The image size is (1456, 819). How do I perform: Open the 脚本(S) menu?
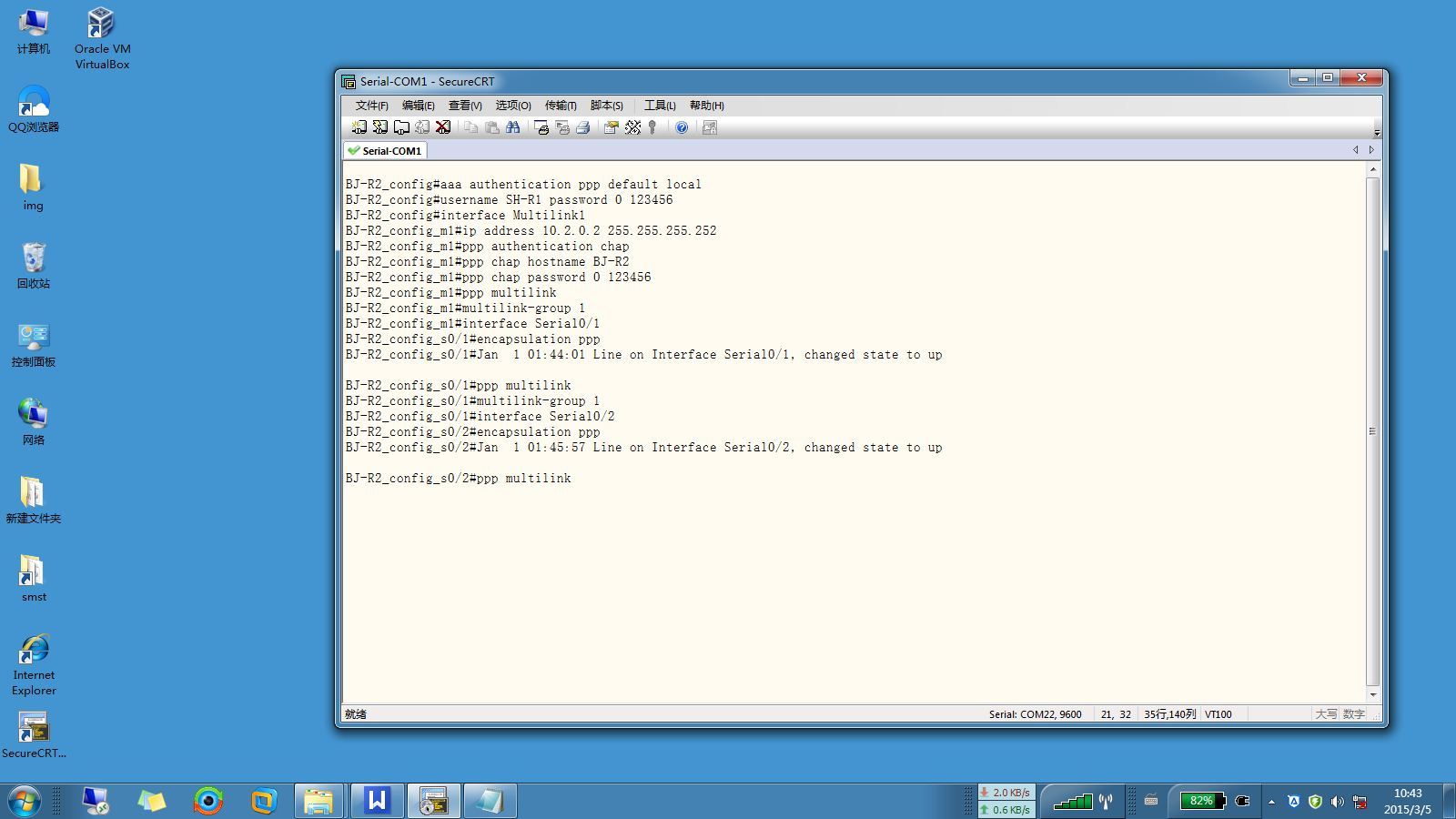point(606,106)
